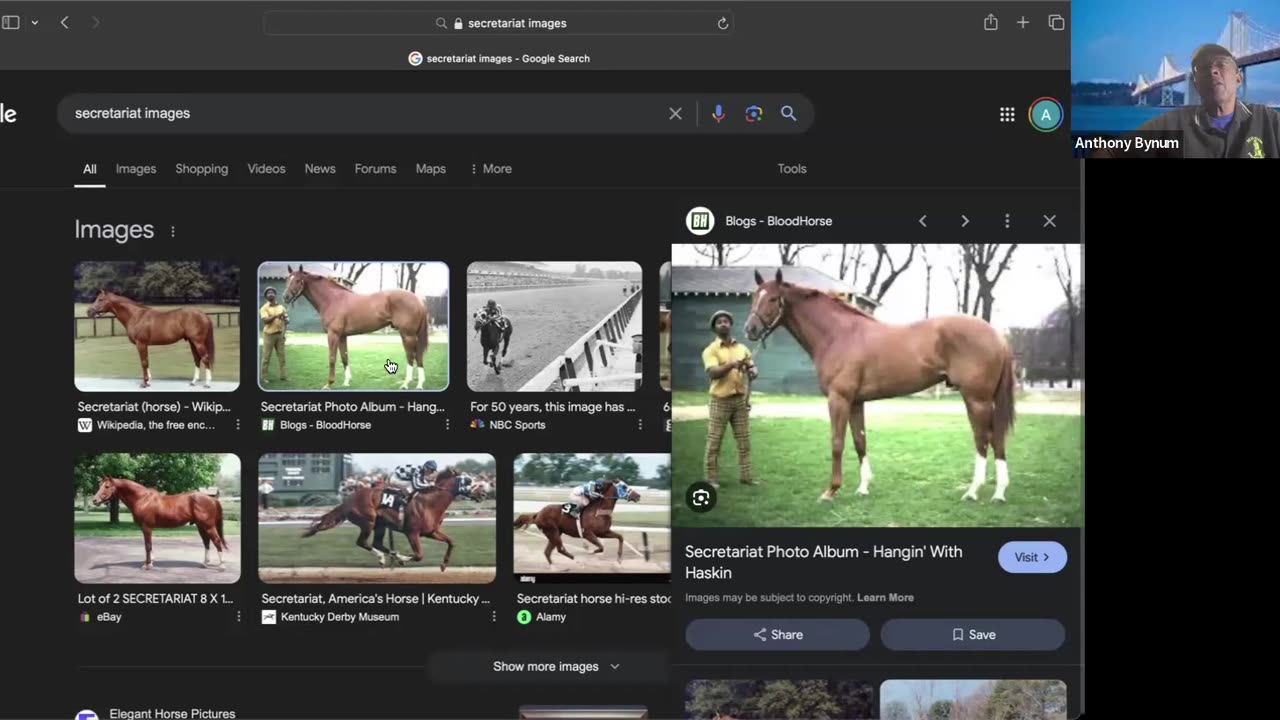Open the More search filters dropdown
Screen dimensions: 1280x720
pyautogui.click(x=490, y=169)
